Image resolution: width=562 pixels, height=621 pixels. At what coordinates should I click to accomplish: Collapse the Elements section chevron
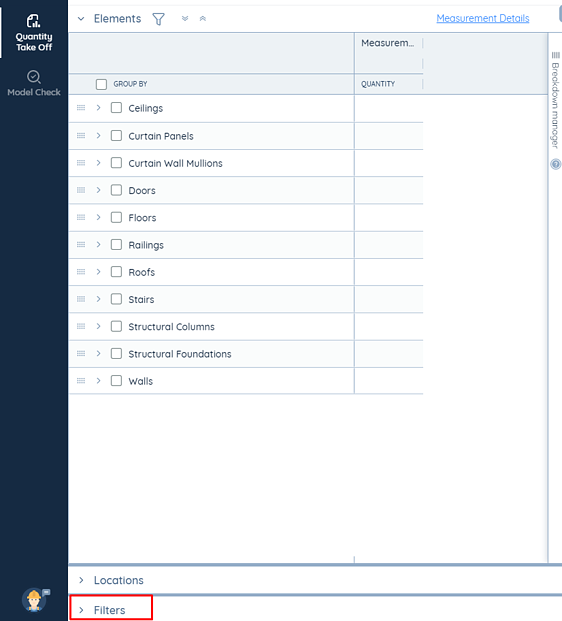tap(81, 19)
